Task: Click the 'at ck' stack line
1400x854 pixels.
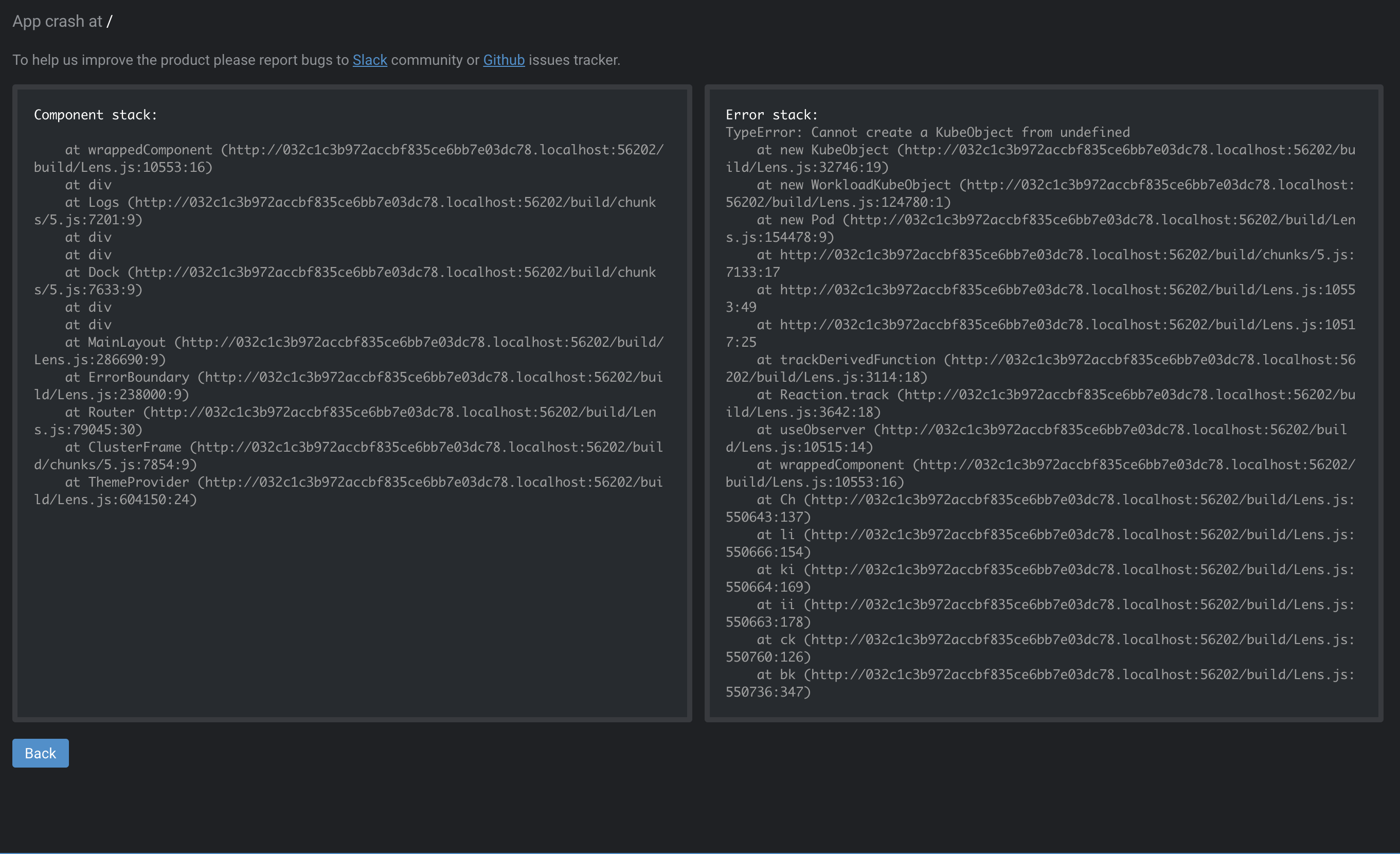Action: pos(1040,648)
